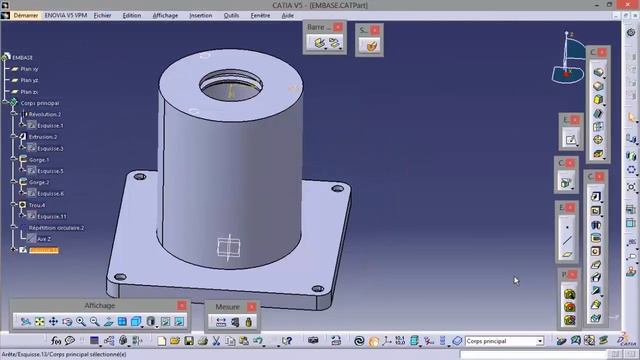Click the multi-view grid icon in Affichage
This screenshot has width=640, height=360.
[x=122, y=322]
